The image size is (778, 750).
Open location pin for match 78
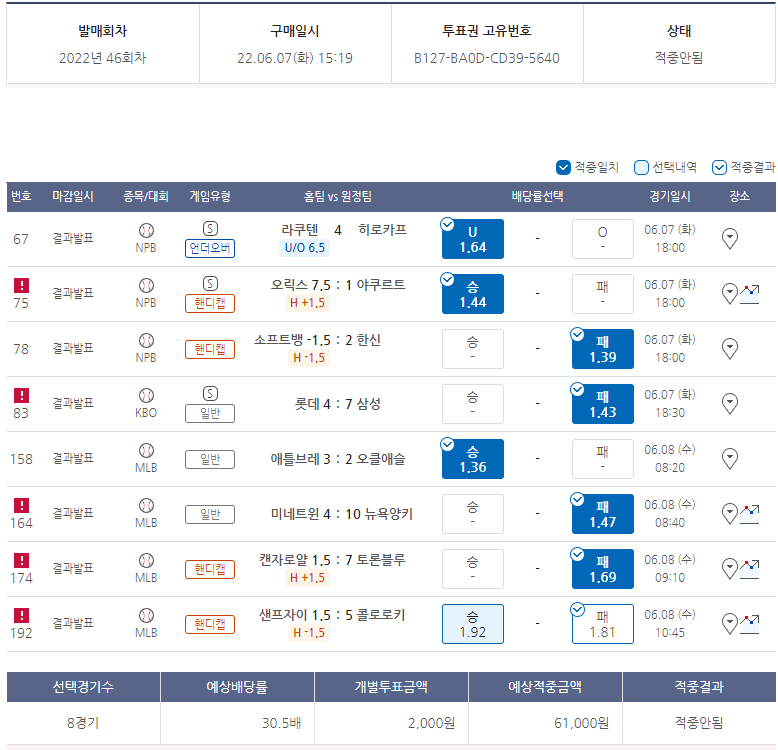(x=729, y=349)
